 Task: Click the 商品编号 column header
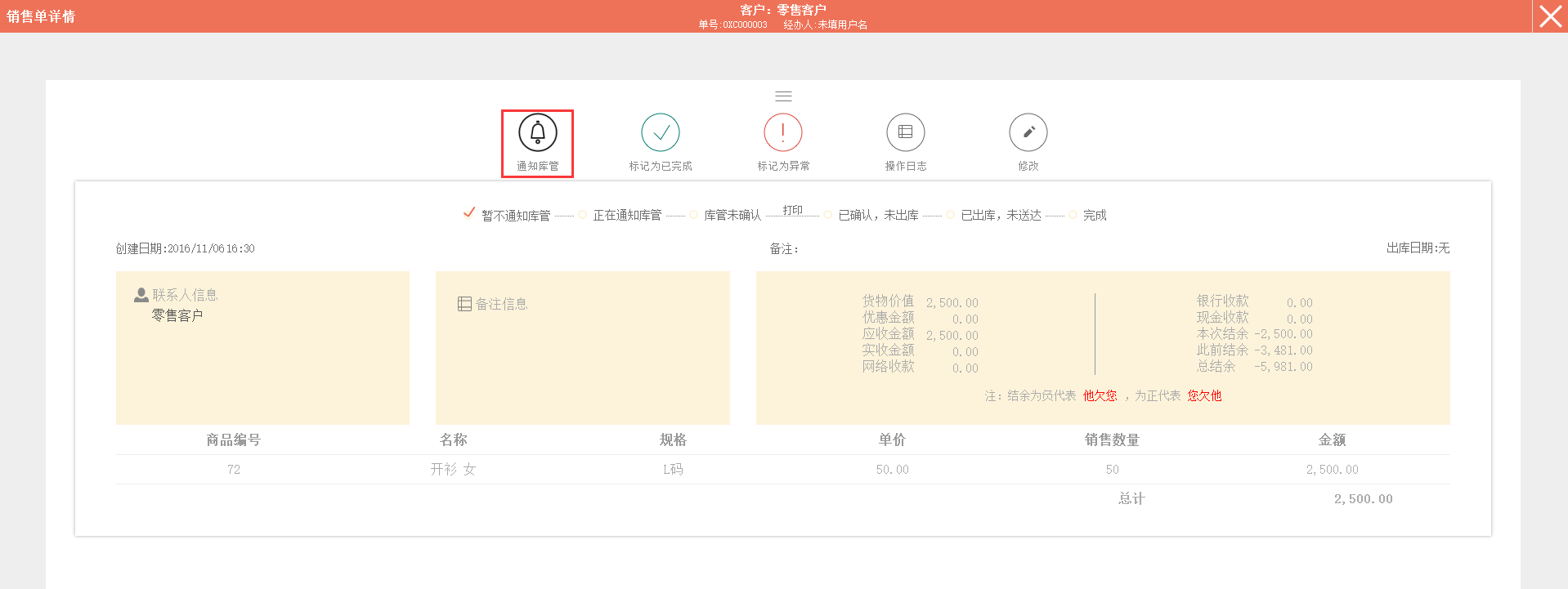[233, 440]
